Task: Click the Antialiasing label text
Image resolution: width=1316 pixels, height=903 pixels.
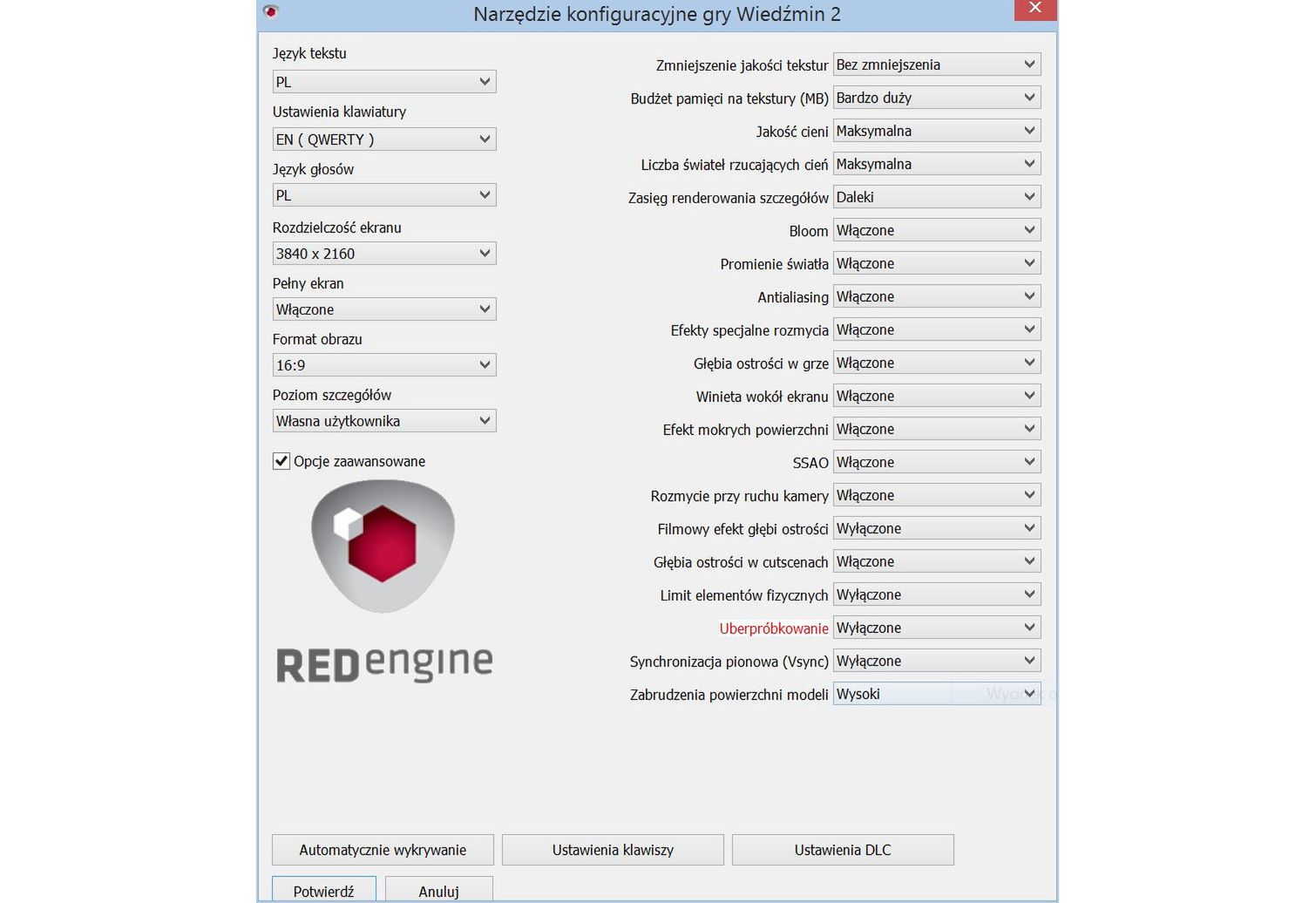Action: click(793, 297)
